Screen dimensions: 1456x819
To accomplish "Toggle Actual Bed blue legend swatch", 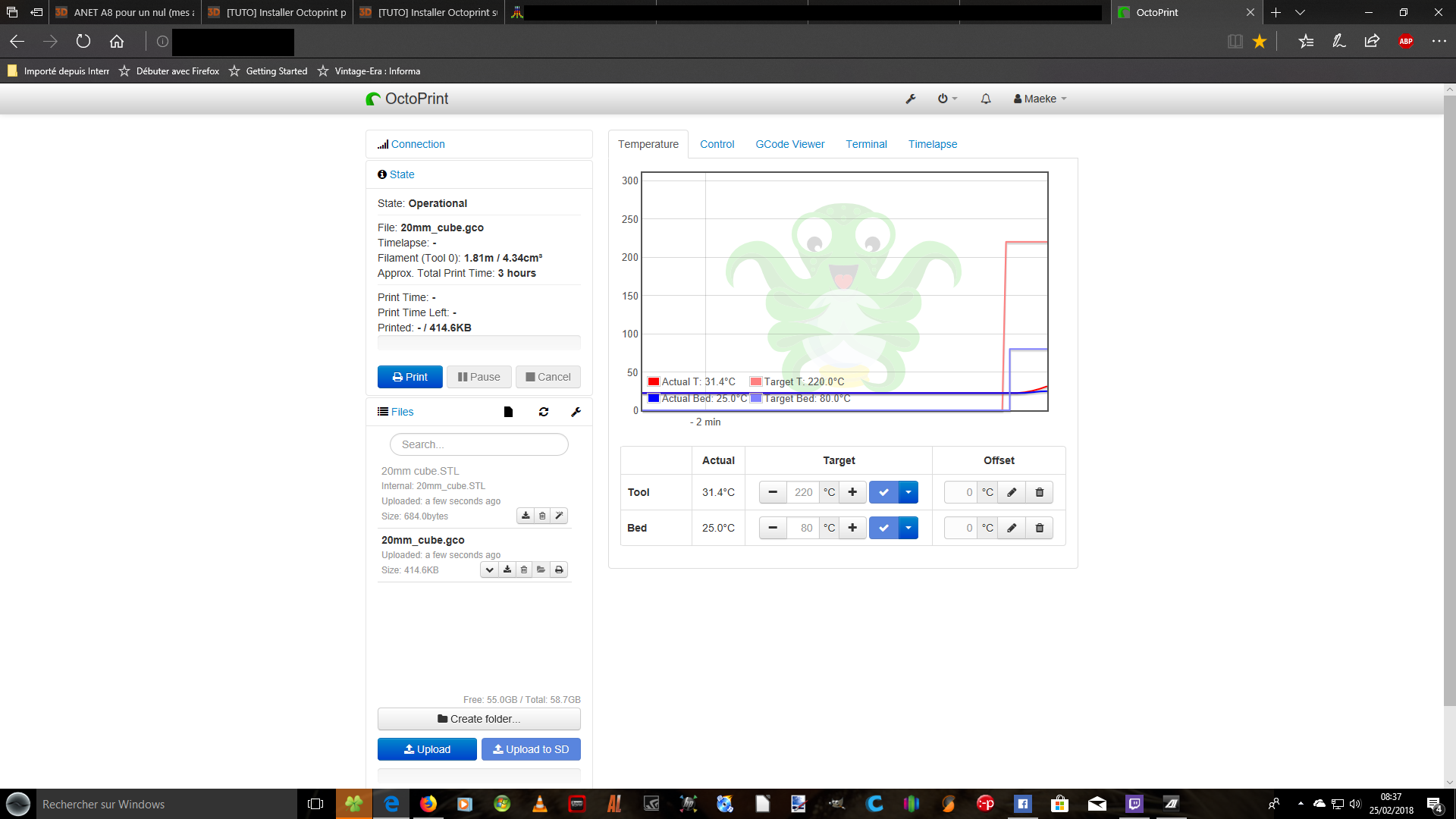I will [654, 398].
